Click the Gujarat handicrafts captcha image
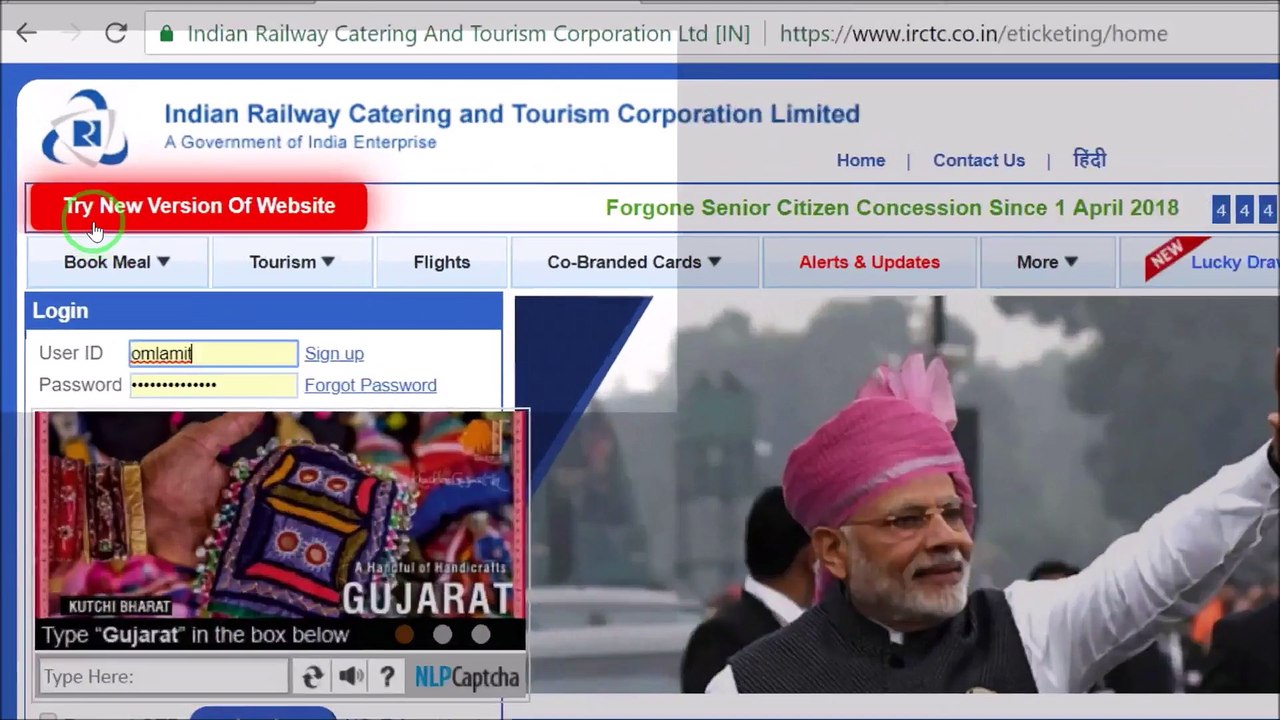 280,516
